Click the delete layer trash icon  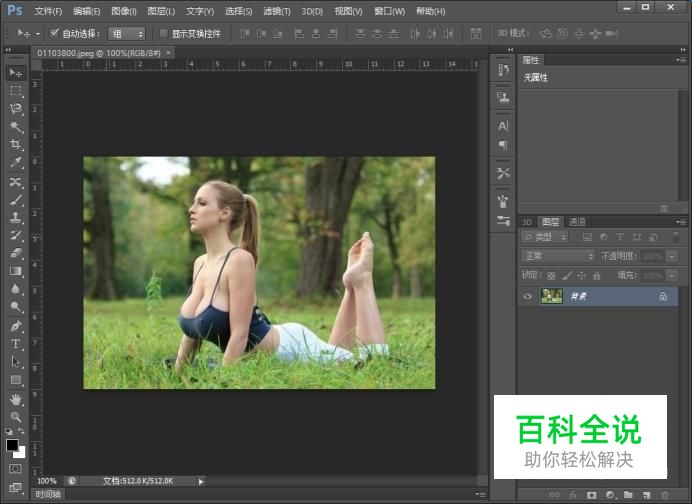tap(664, 494)
